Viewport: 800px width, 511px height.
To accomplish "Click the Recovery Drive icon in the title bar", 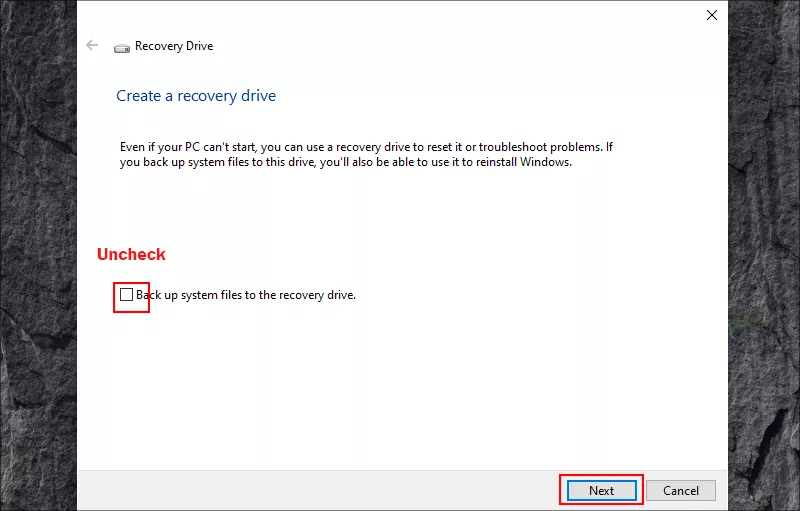I will (x=121, y=48).
